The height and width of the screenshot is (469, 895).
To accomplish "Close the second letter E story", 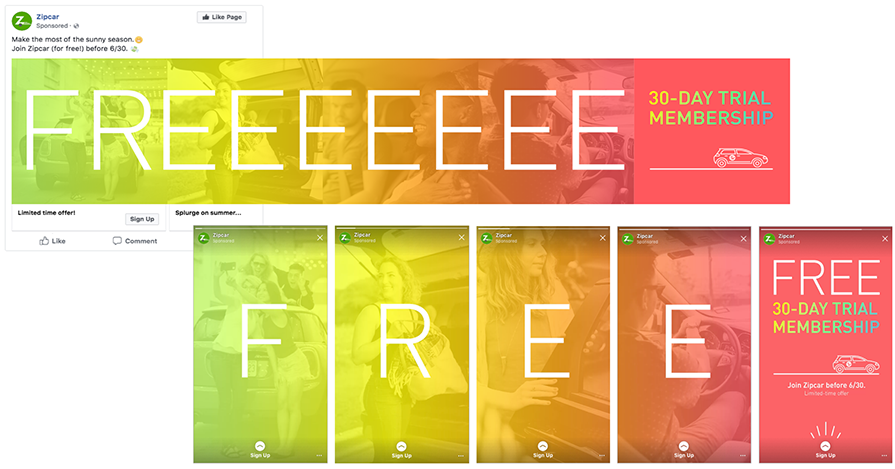I will coord(743,238).
